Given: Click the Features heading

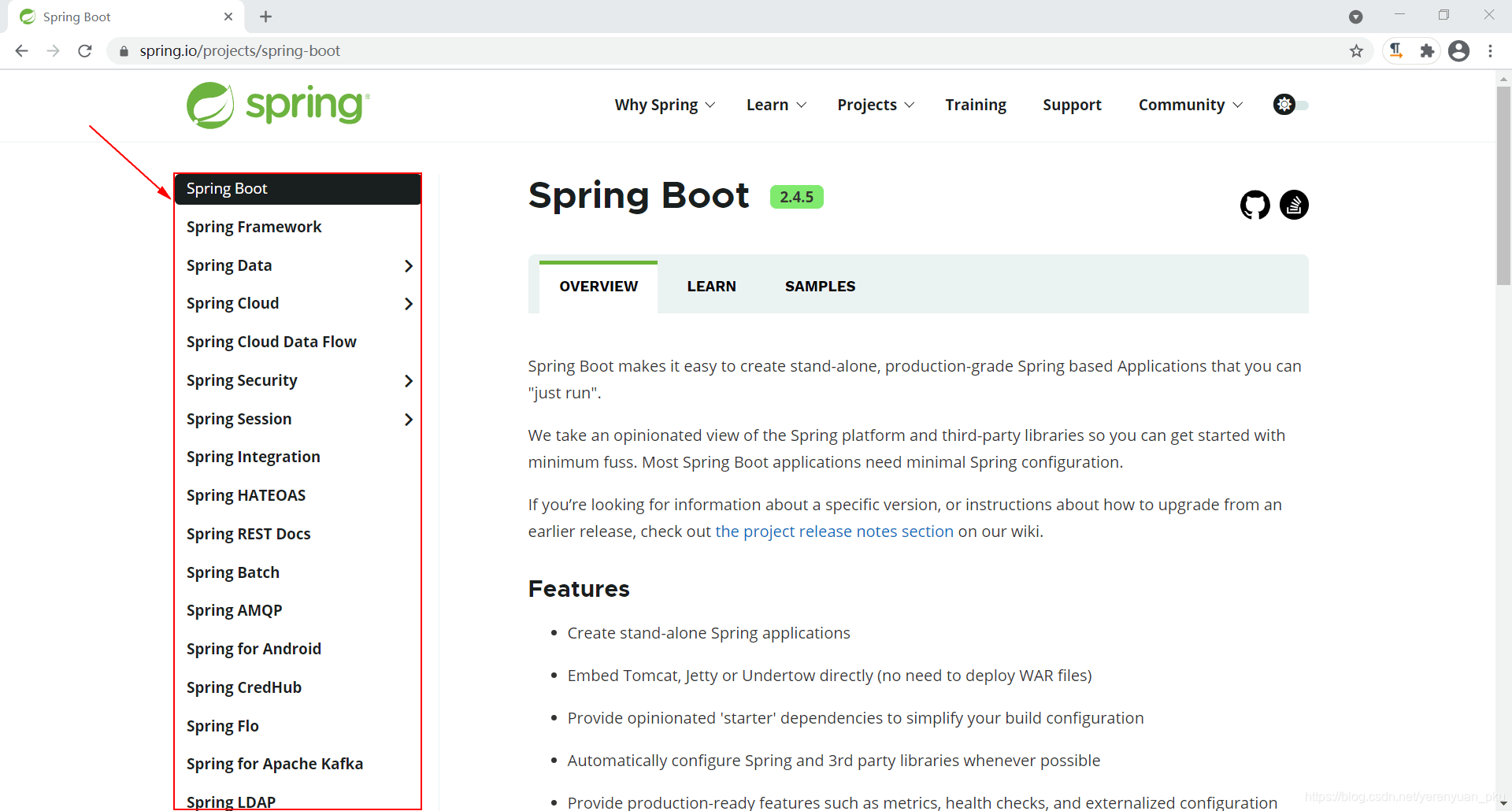Looking at the screenshot, I should pos(579,589).
